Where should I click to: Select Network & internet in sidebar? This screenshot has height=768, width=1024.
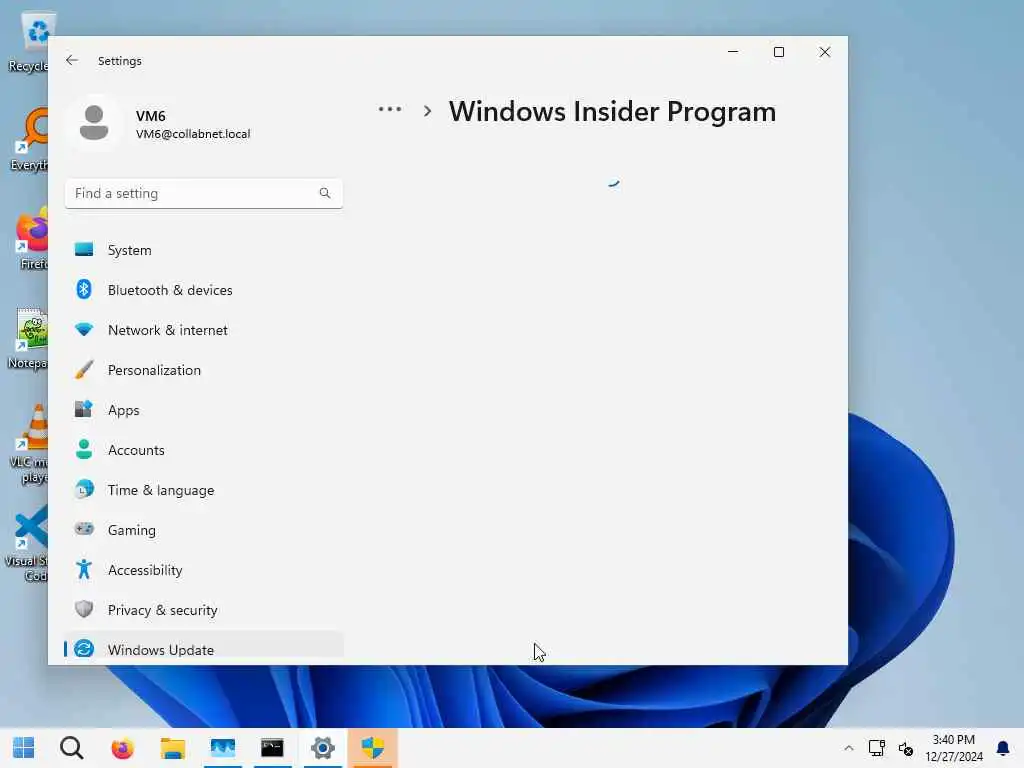coord(204,330)
